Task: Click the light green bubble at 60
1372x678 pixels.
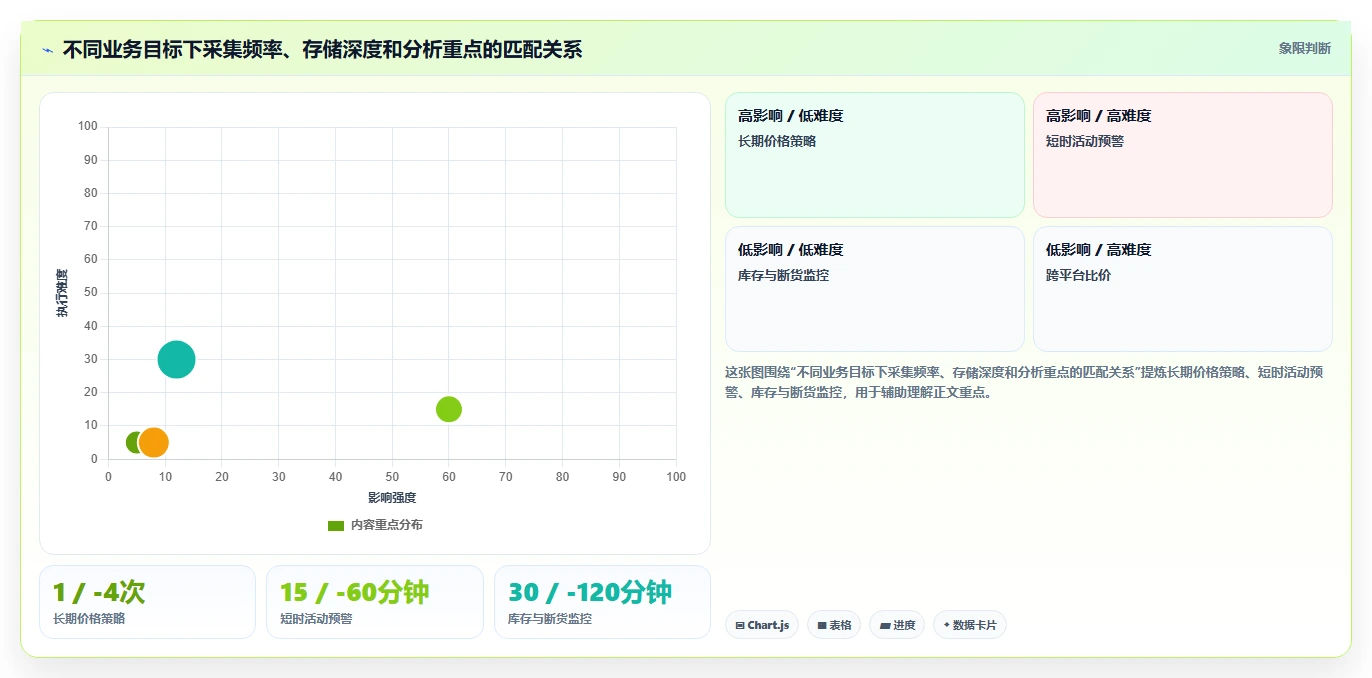Action: (449, 409)
